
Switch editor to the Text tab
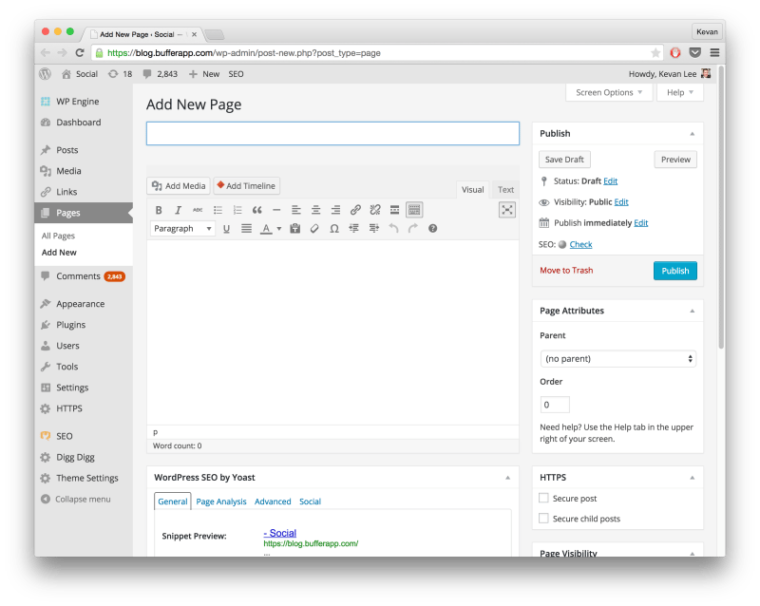(x=506, y=190)
